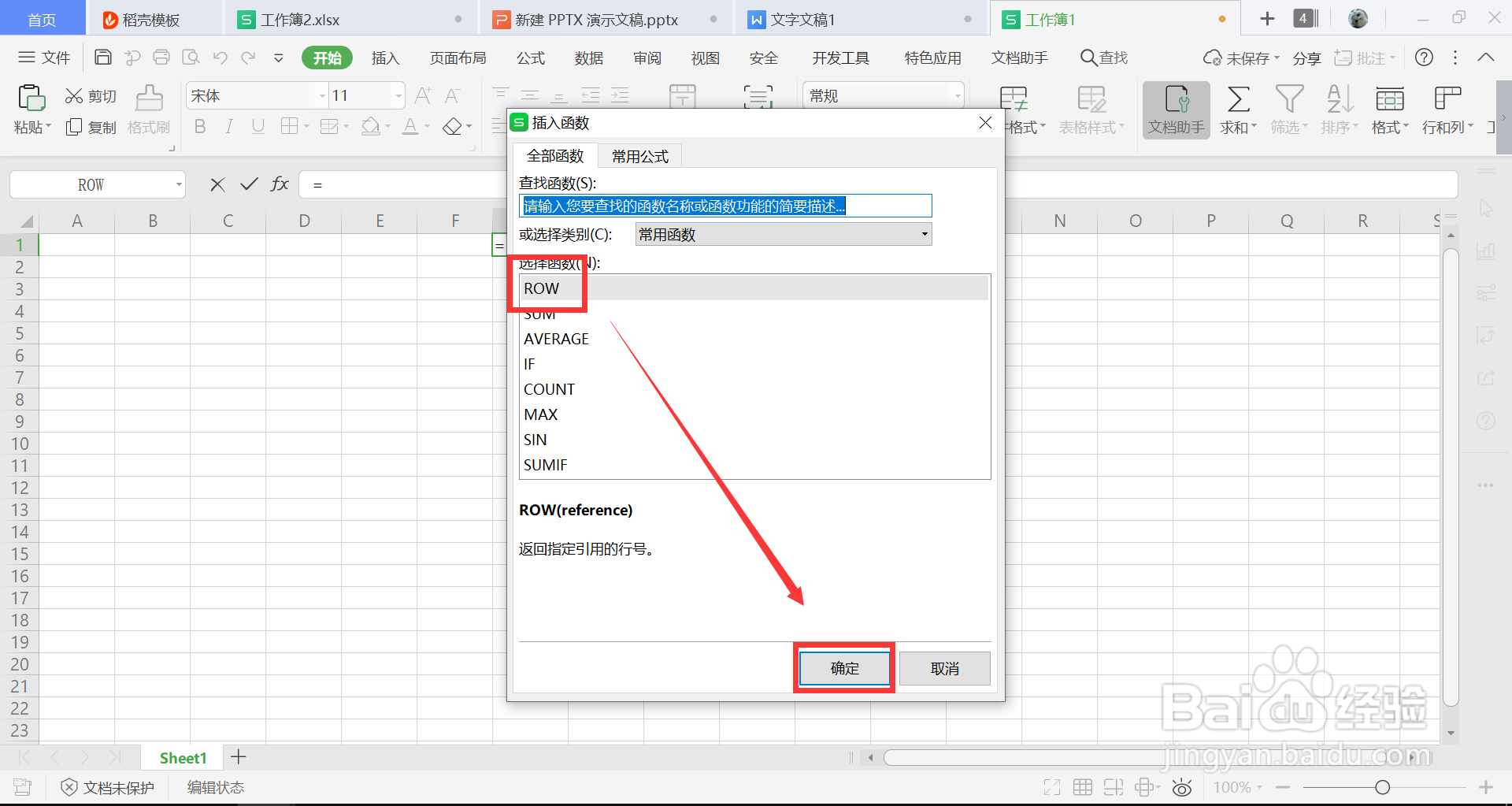This screenshot has width=1512, height=806.
Task: Click the decrease font size icon
Action: point(452,96)
